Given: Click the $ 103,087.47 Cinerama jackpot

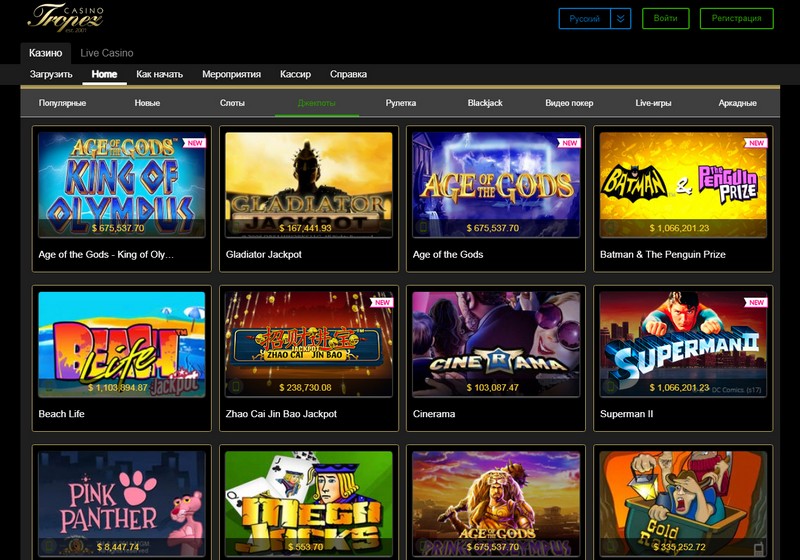Looking at the screenshot, I should [x=492, y=388].
